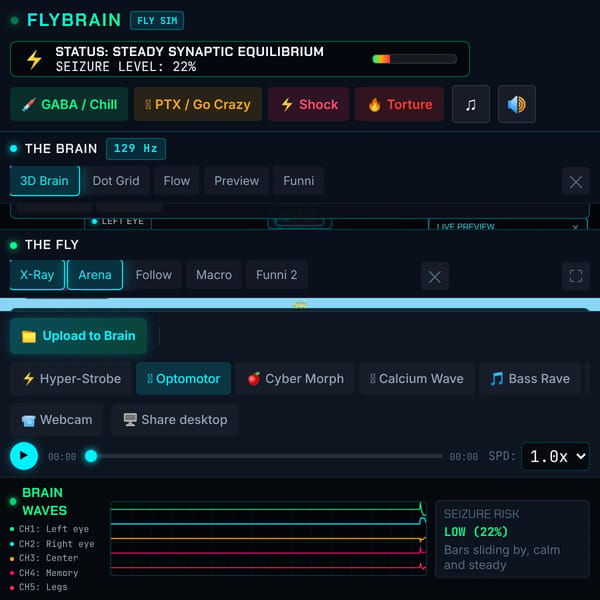
Task: Toggle X-Ray fly view
Action: point(37,275)
